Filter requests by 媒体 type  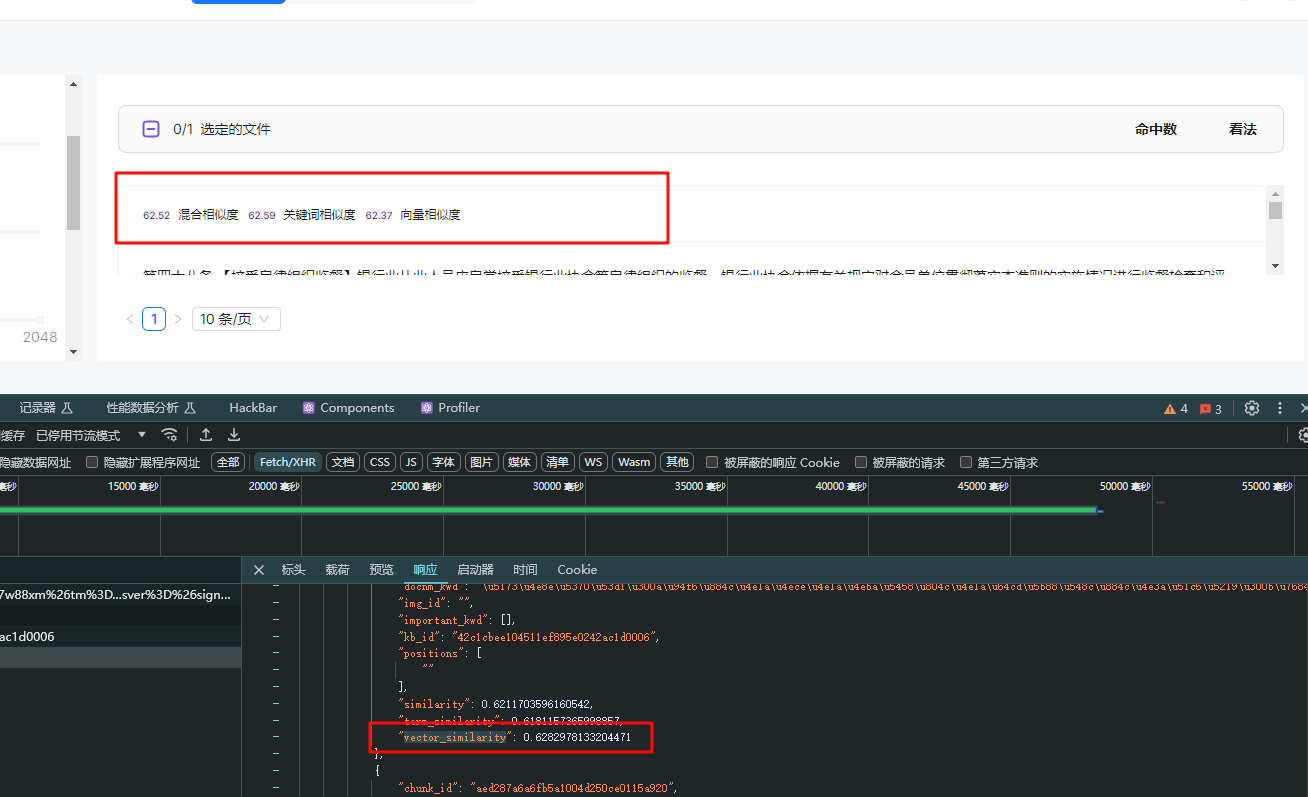(520, 462)
